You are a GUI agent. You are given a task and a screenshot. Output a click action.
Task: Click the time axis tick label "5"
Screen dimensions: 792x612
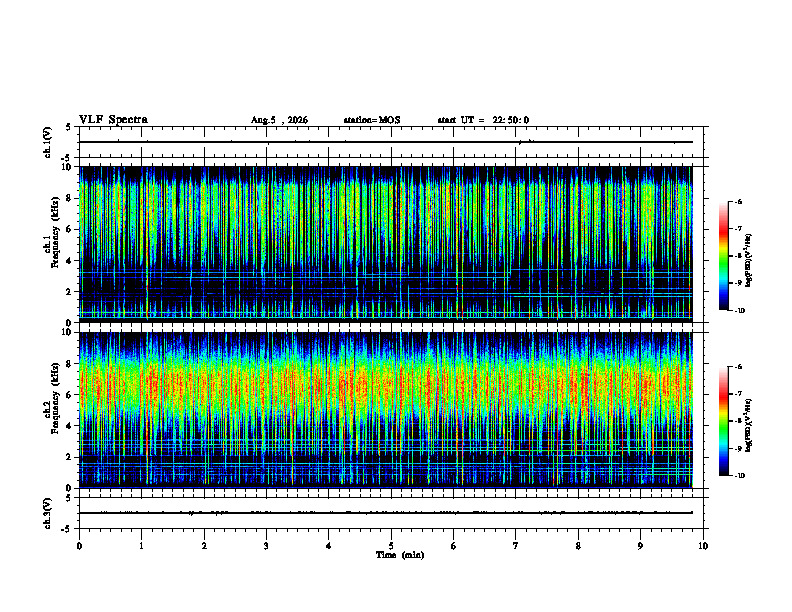click(x=391, y=546)
